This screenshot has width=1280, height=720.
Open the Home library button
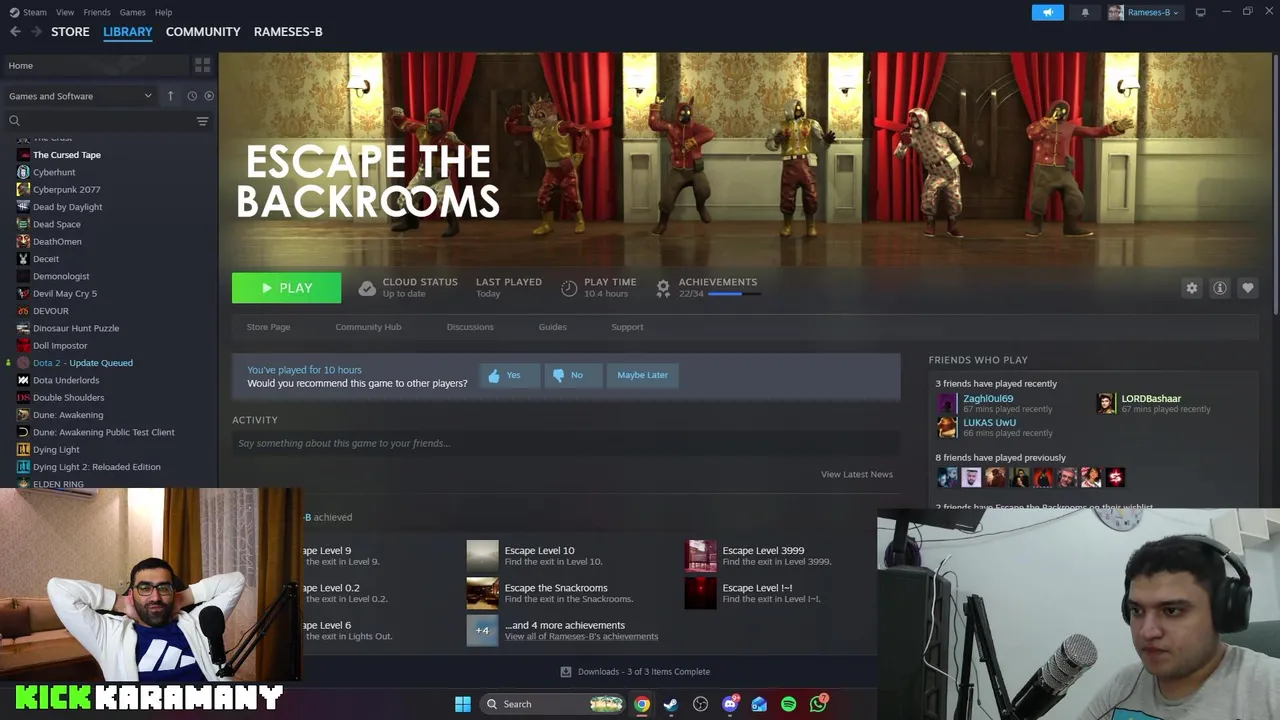pos(96,65)
